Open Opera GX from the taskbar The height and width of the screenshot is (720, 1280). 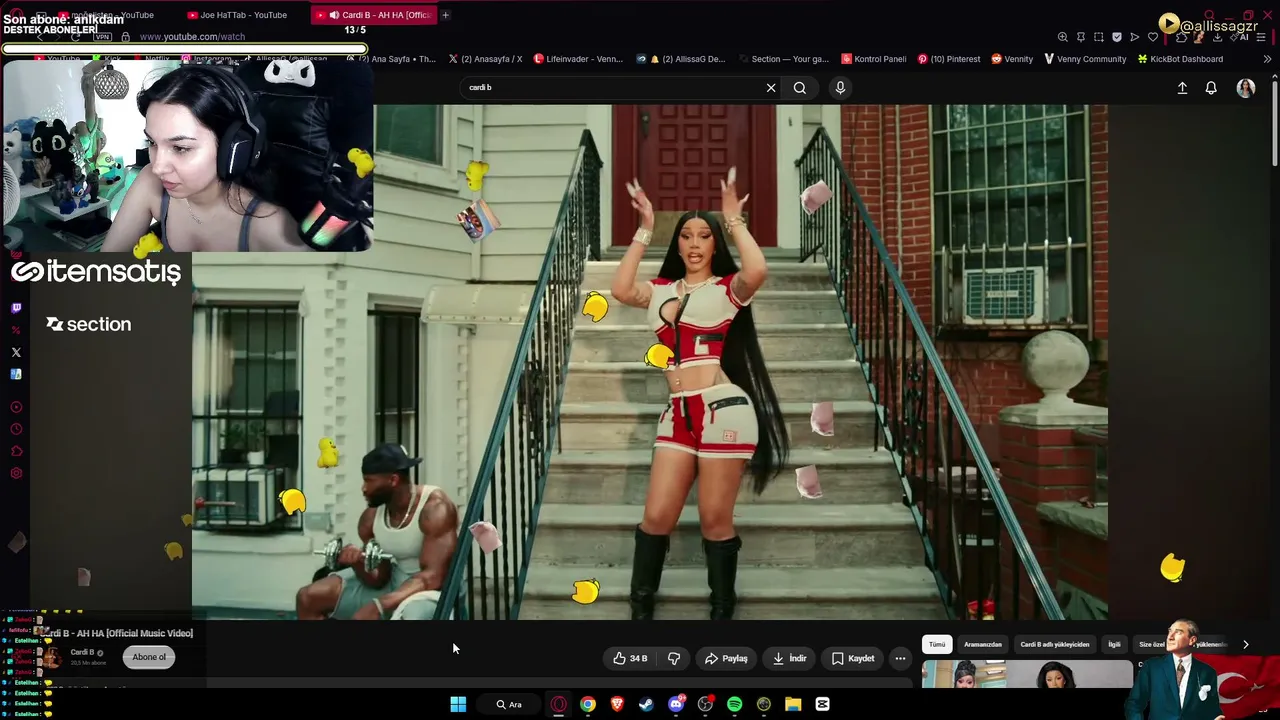click(x=558, y=704)
